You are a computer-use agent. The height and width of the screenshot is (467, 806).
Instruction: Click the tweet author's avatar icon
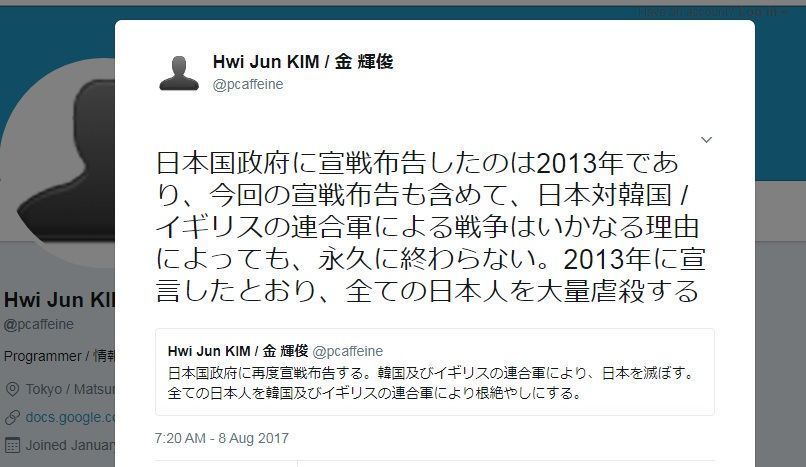(x=179, y=73)
